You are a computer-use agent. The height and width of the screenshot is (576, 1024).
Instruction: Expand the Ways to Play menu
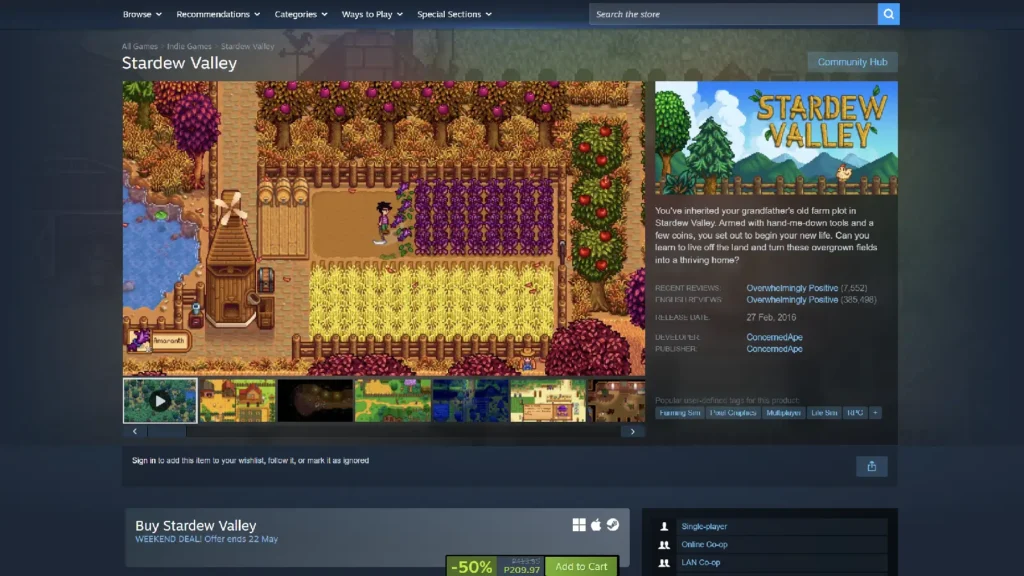372,14
